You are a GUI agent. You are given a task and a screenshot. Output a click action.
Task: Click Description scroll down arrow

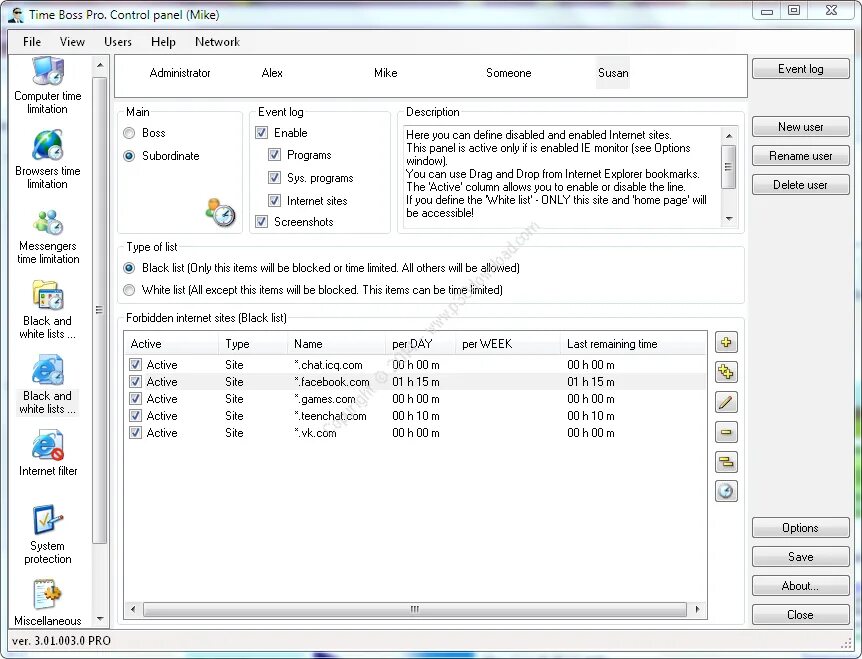pyautogui.click(x=729, y=219)
